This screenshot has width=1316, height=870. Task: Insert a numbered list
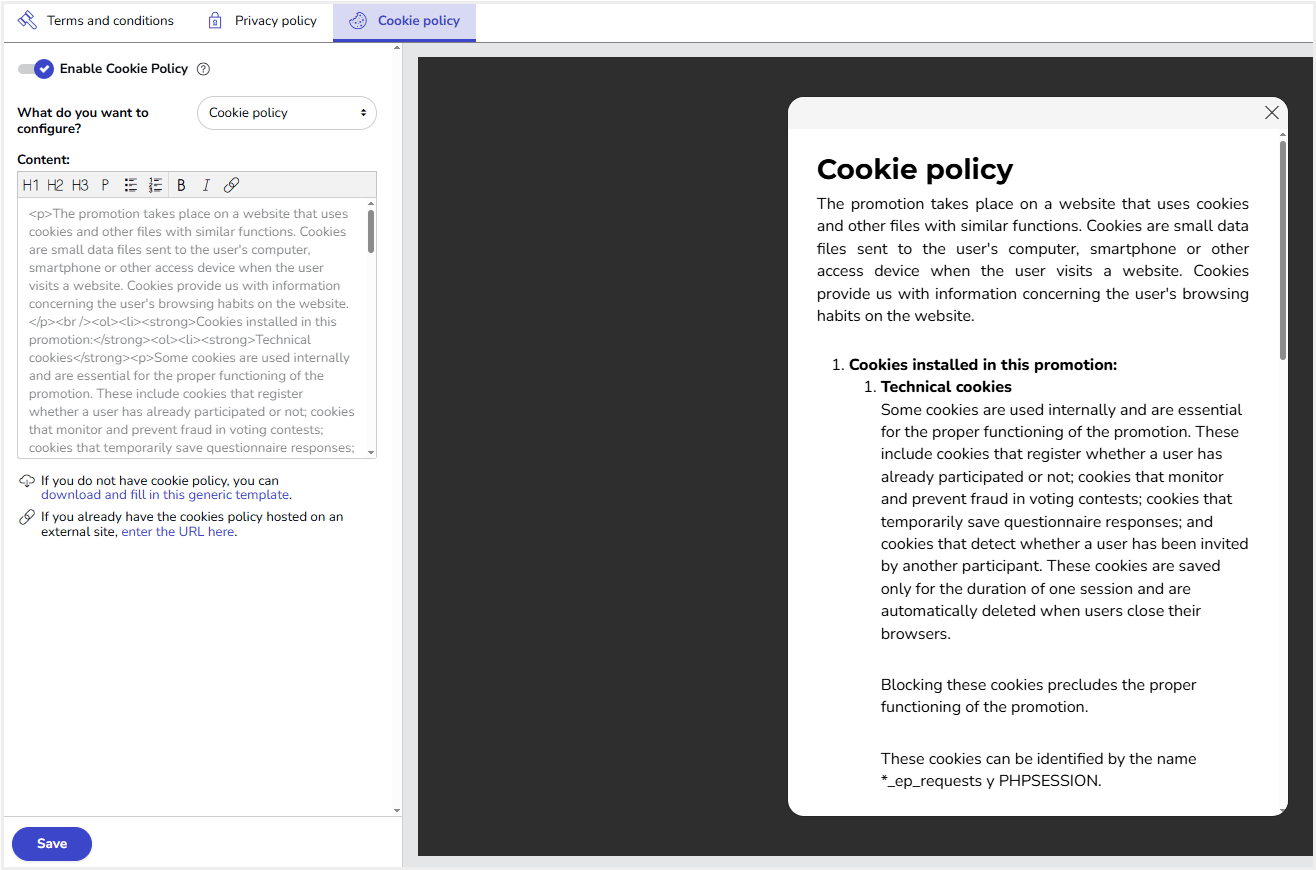point(155,185)
